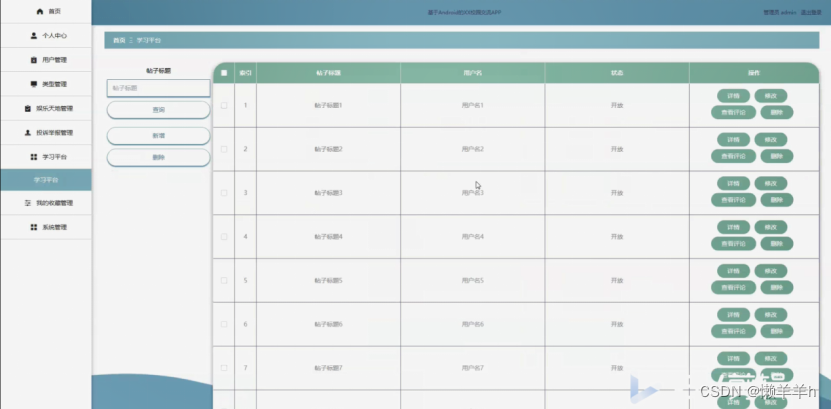The height and width of the screenshot is (409, 831).
Task: Click the 开放 status in row 帖子标题2
Action: click(x=617, y=149)
